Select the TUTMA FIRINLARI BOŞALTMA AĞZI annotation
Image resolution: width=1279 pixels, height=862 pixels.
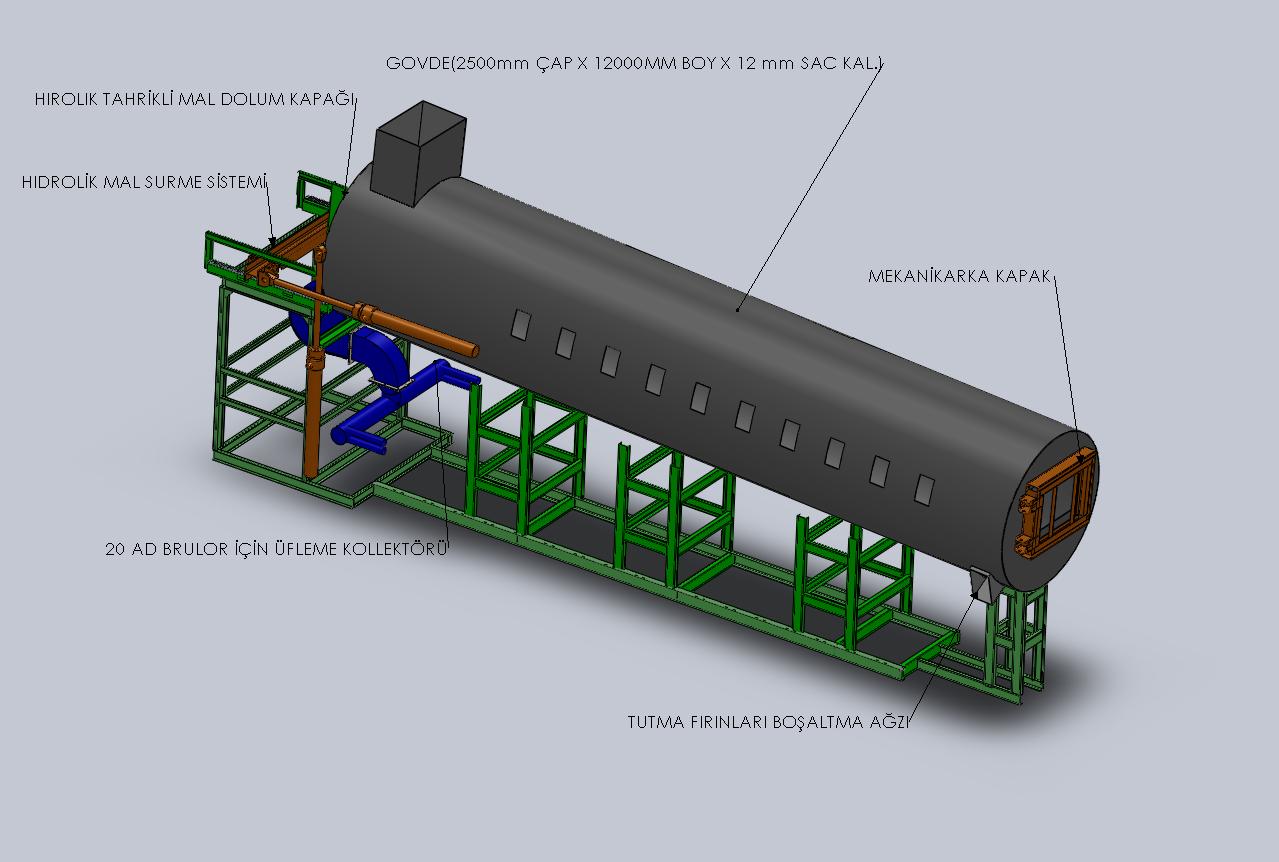click(x=767, y=722)
